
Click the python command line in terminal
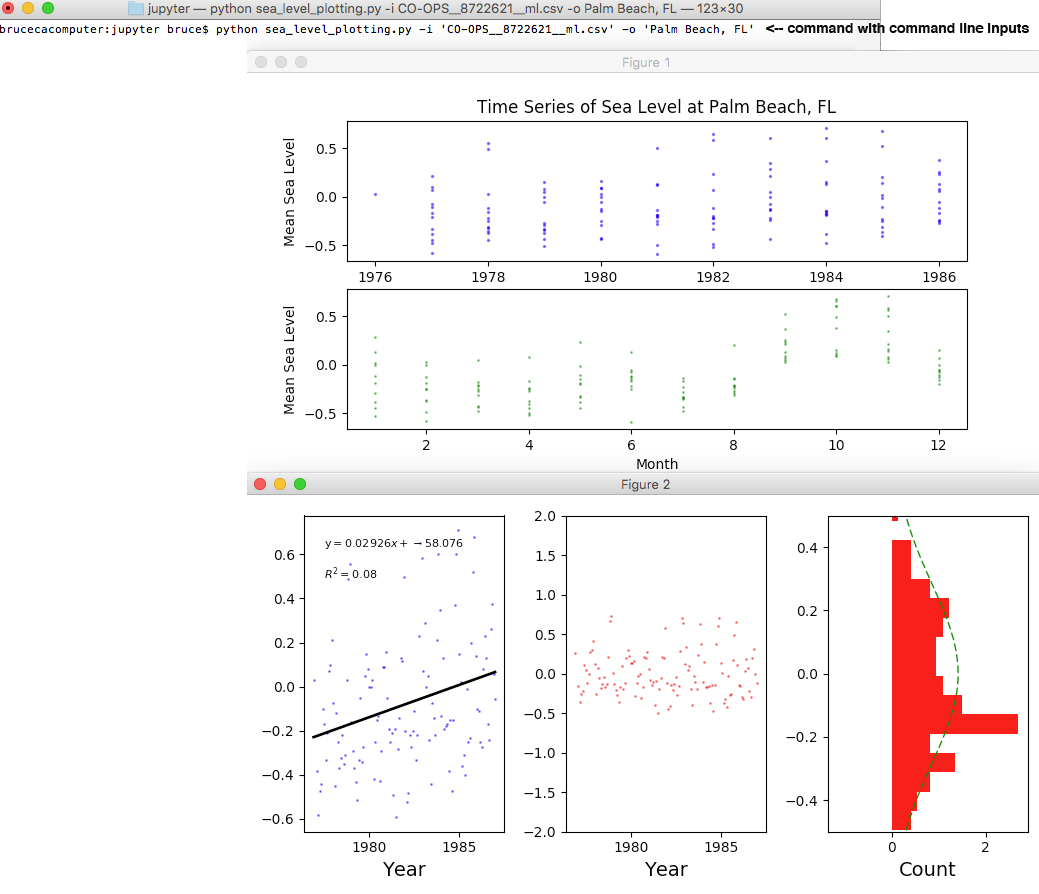380,29
